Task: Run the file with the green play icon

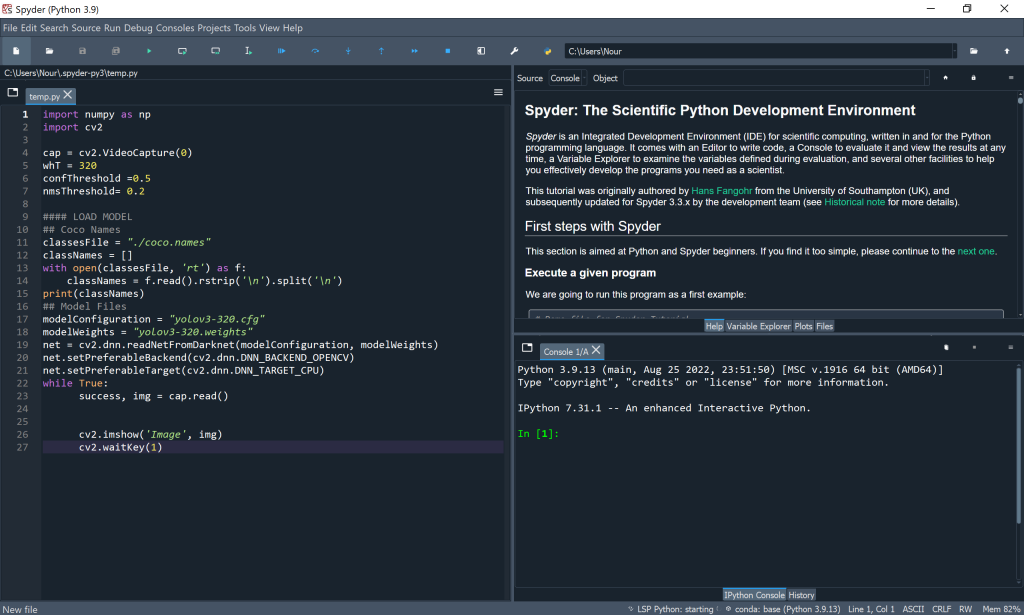Action: 149,51
